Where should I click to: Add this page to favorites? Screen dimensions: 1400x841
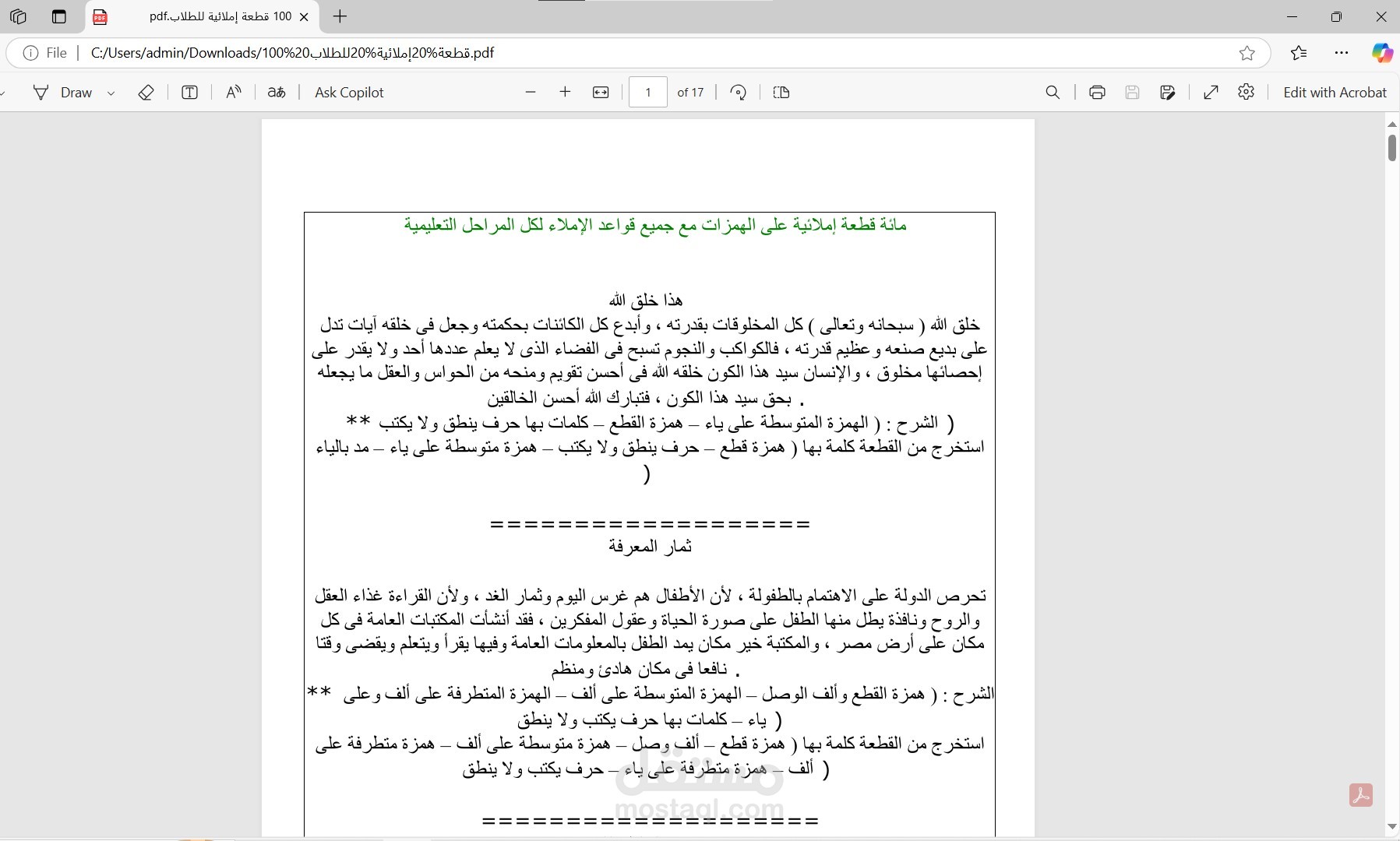pos(1247,53)
